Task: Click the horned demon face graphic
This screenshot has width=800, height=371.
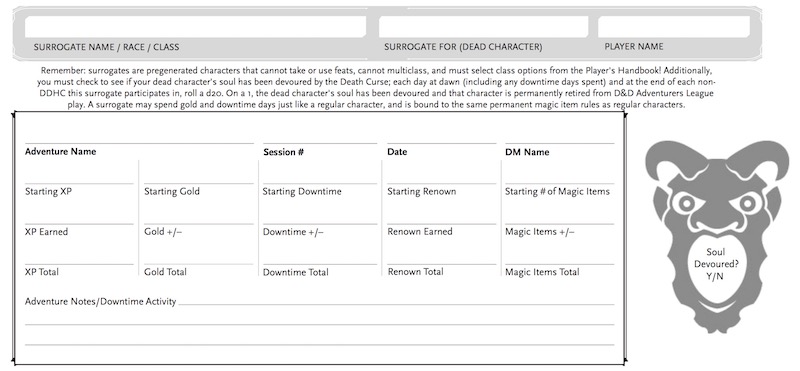Action: coord(716,236)
